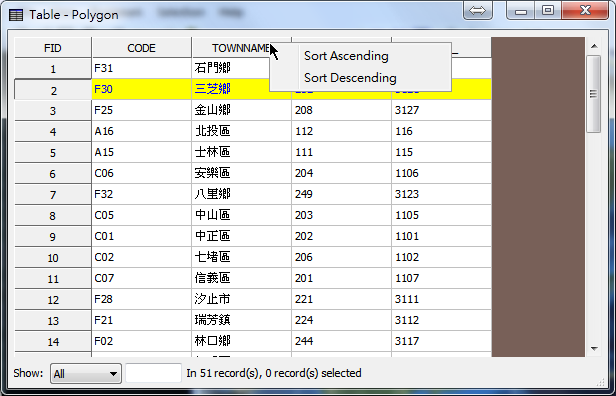Select row header 1
Image resolution: width=616 pixels, height=396 pixels.
pos(53,69)
